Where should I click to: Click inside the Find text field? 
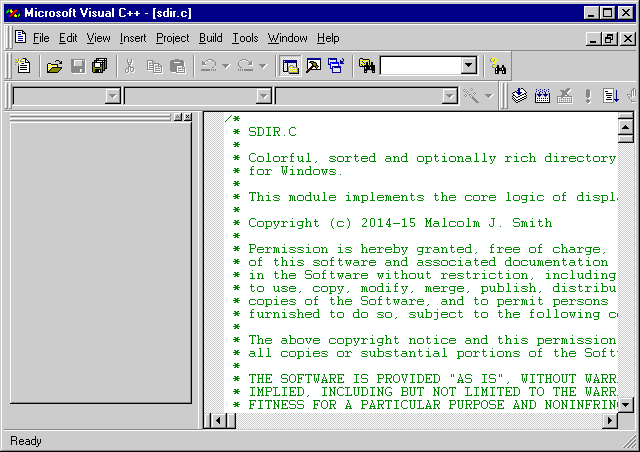(420, 65)
